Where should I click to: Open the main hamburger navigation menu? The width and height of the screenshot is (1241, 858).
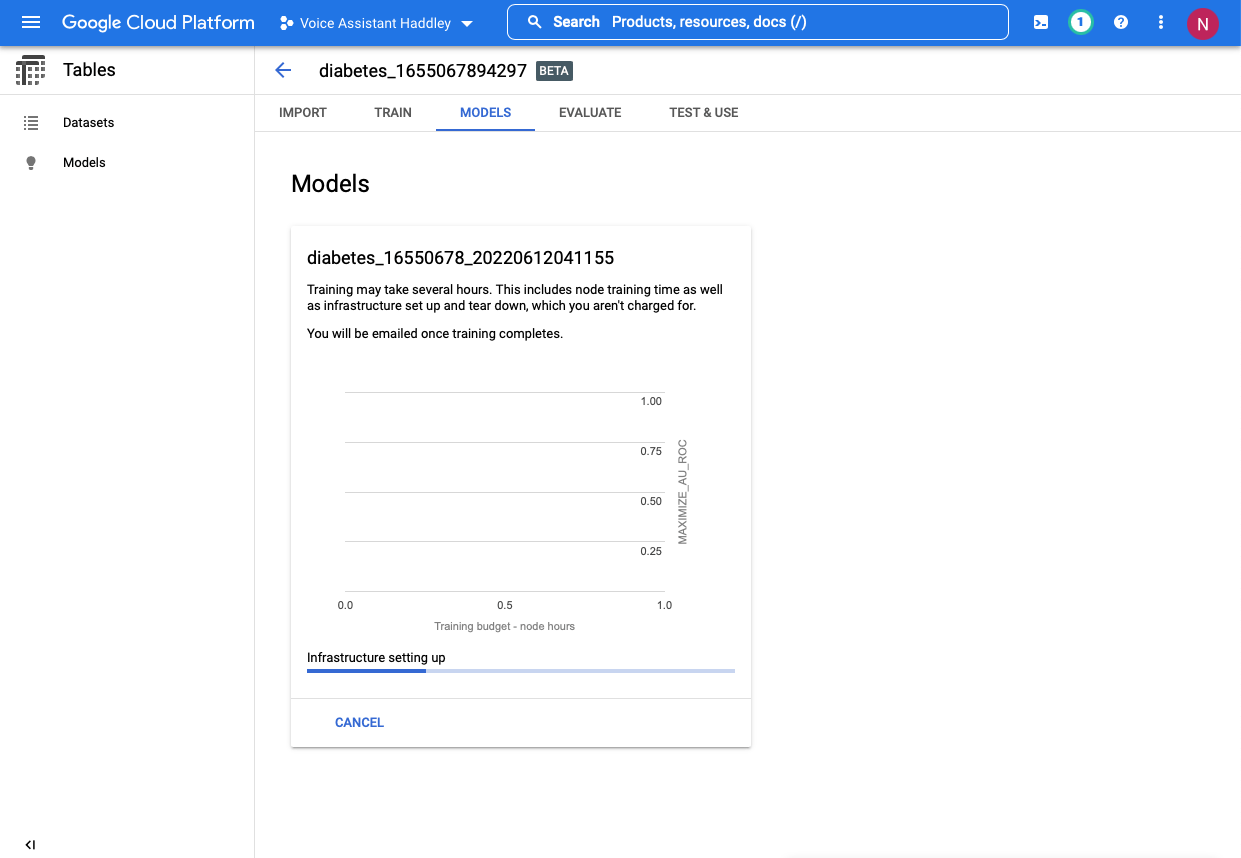[x=31, y=22]
